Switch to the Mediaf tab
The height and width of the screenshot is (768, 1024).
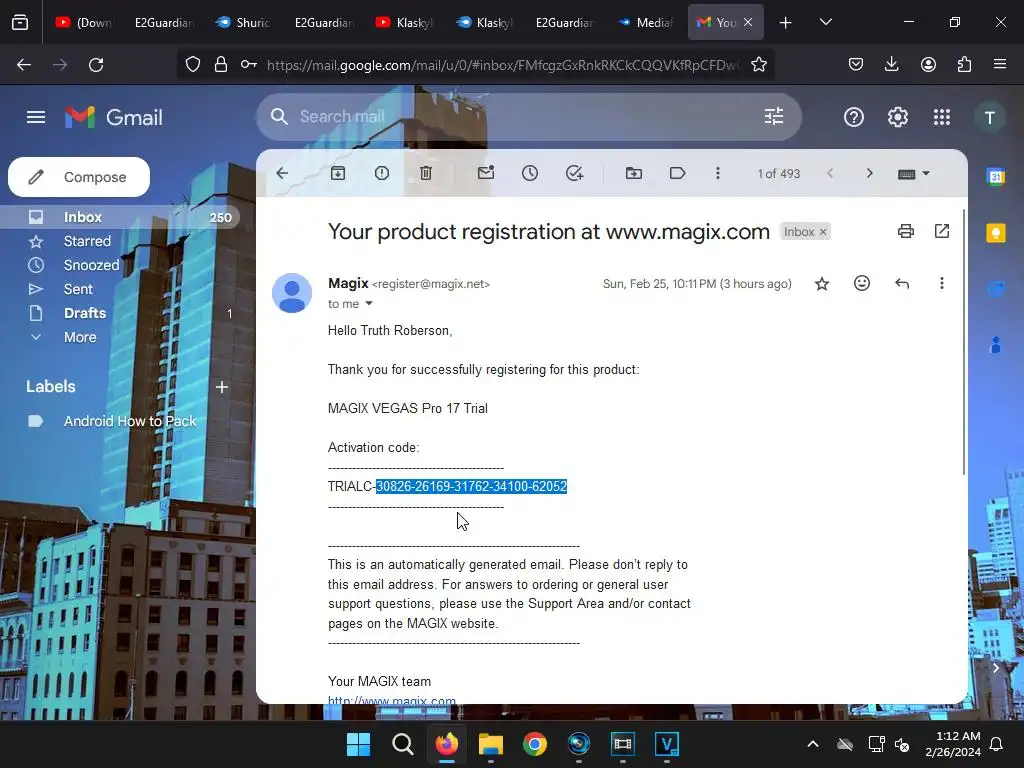[646, 23]
